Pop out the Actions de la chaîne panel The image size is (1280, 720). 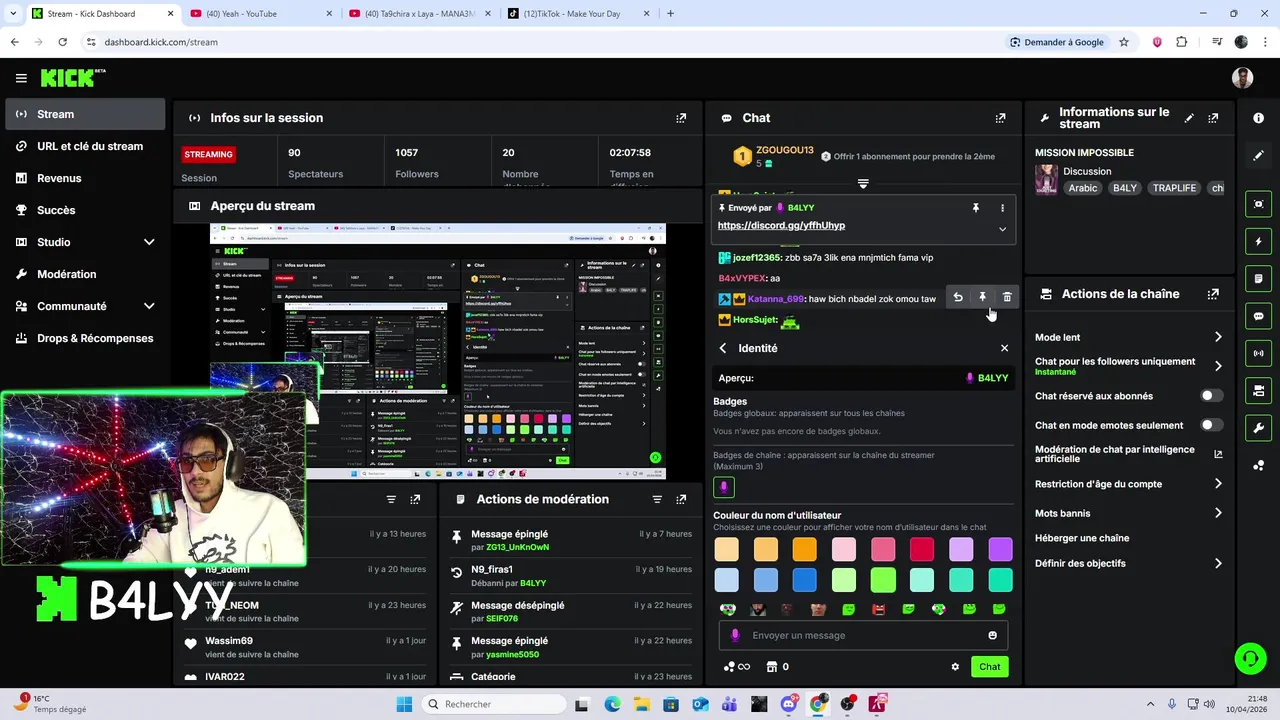[1213, 294]
